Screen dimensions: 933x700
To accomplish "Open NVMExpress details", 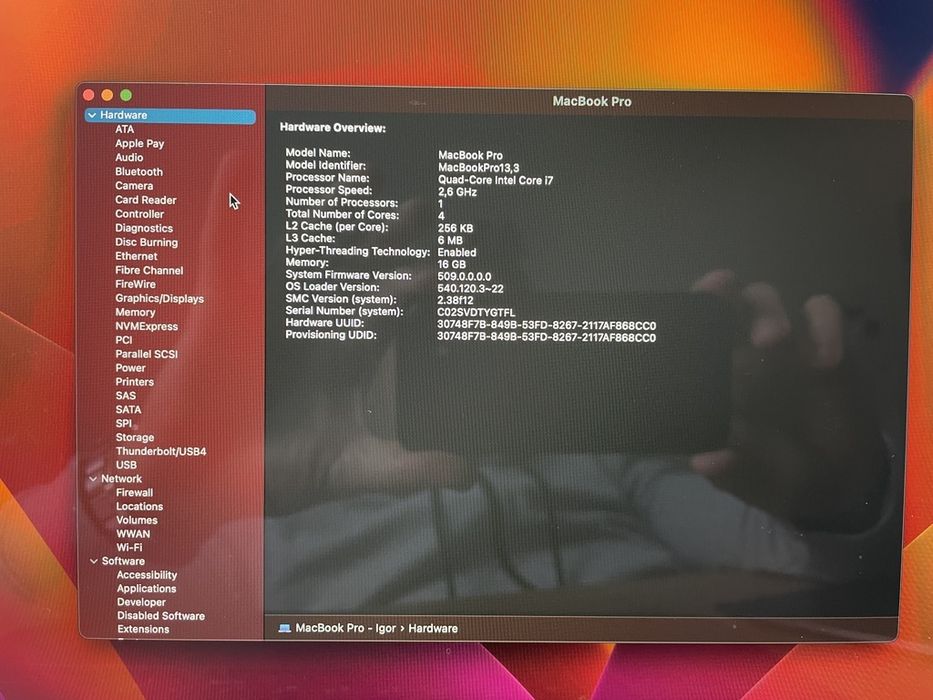I will click(146, 326).
